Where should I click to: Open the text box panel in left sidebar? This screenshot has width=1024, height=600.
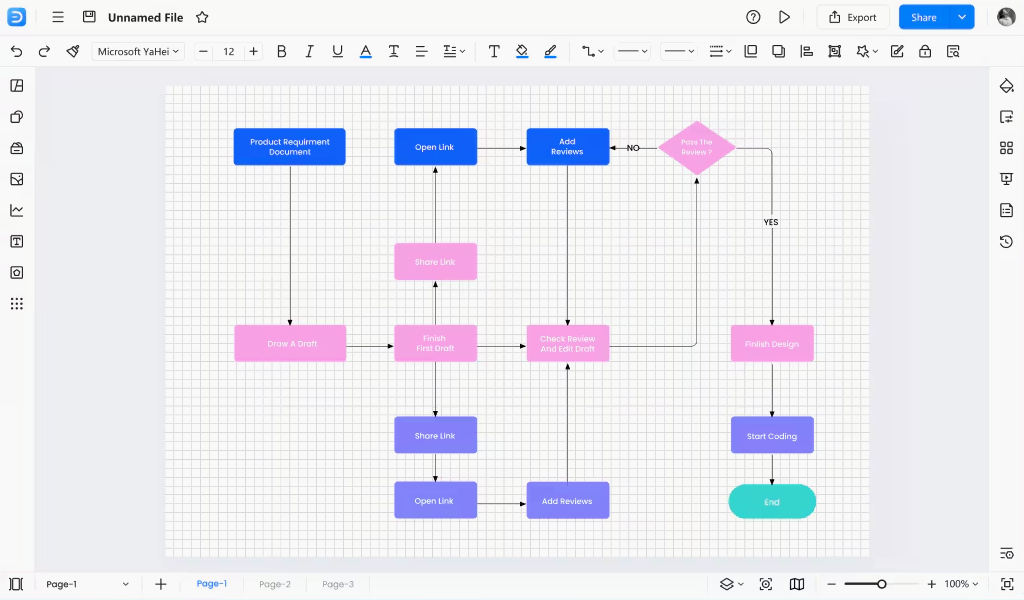click(17, 242)
